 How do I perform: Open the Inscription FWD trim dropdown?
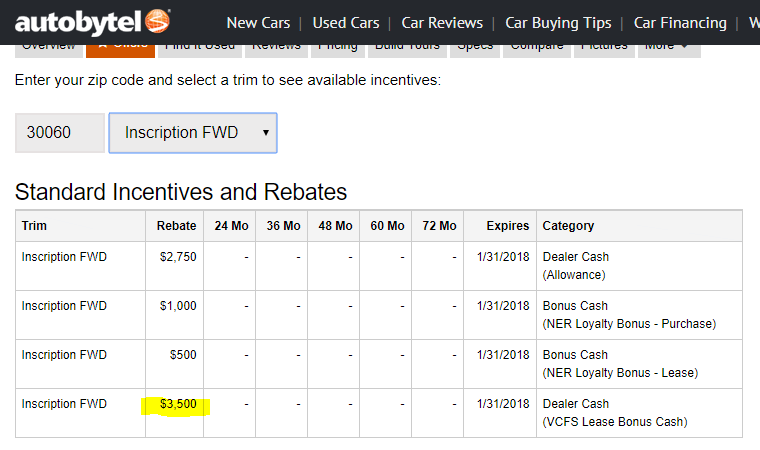193,133
